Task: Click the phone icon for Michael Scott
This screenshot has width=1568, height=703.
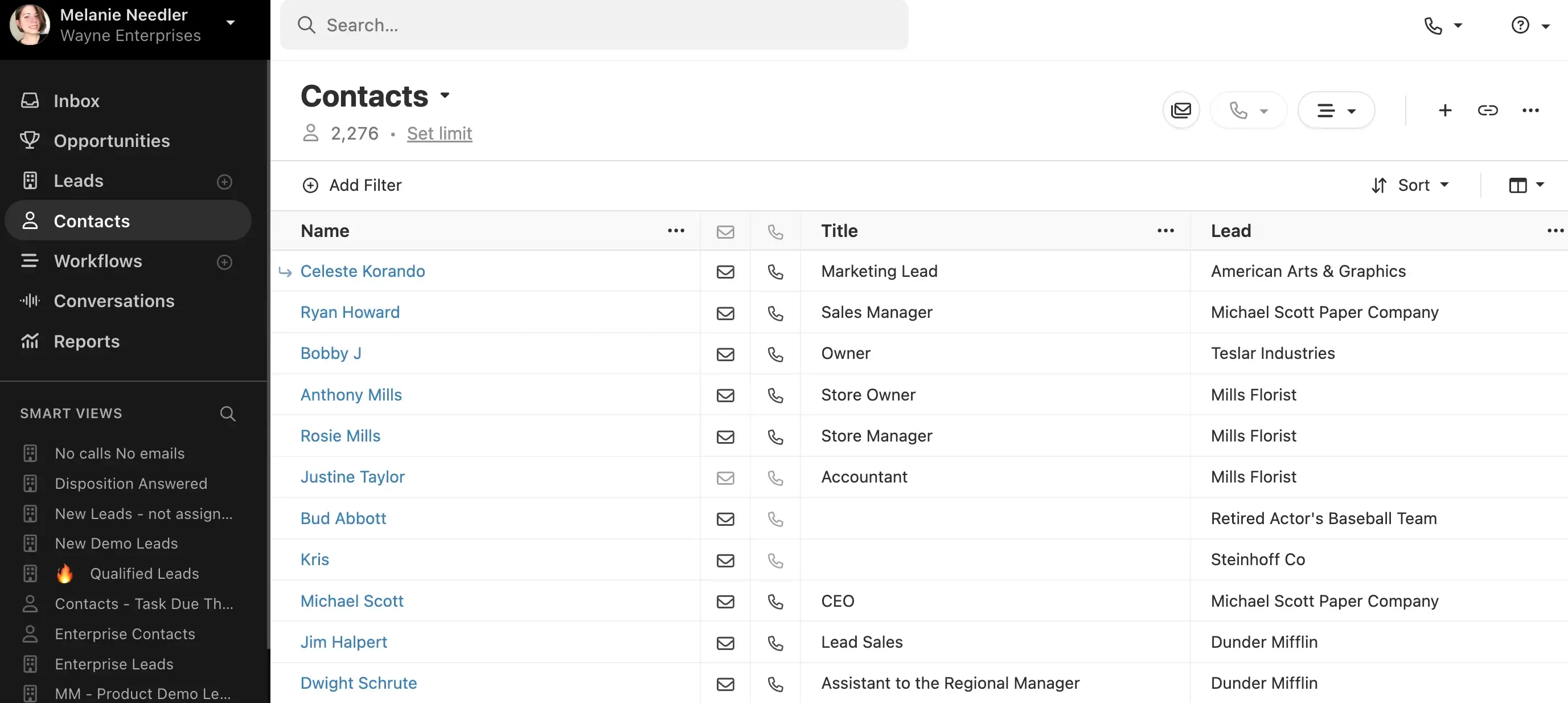Action: coord(775,601)
